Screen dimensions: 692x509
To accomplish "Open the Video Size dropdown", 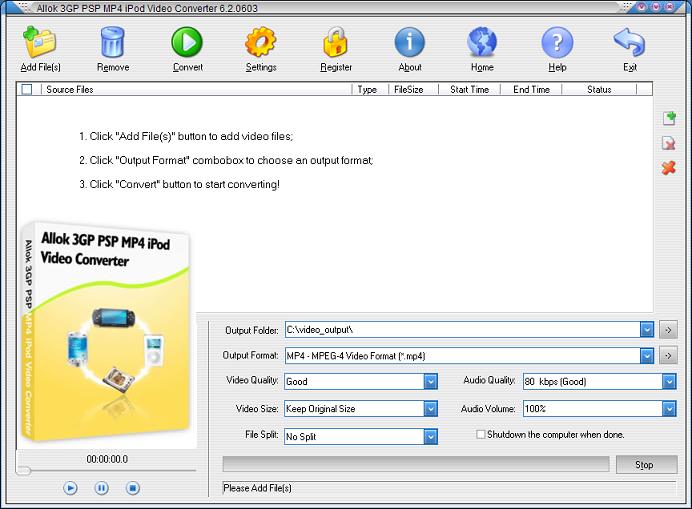I will tap(430, 409).
